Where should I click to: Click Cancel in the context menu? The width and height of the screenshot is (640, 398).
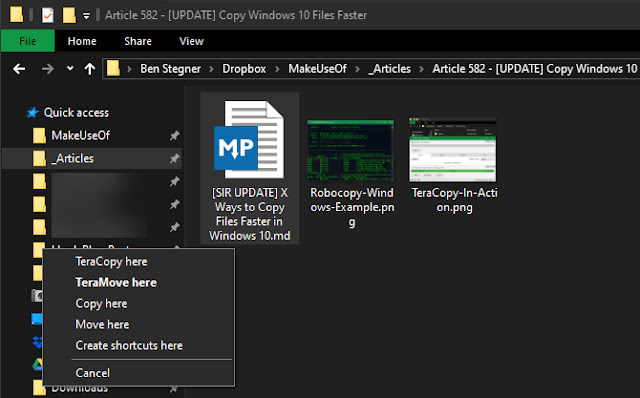tap(93, 373)
